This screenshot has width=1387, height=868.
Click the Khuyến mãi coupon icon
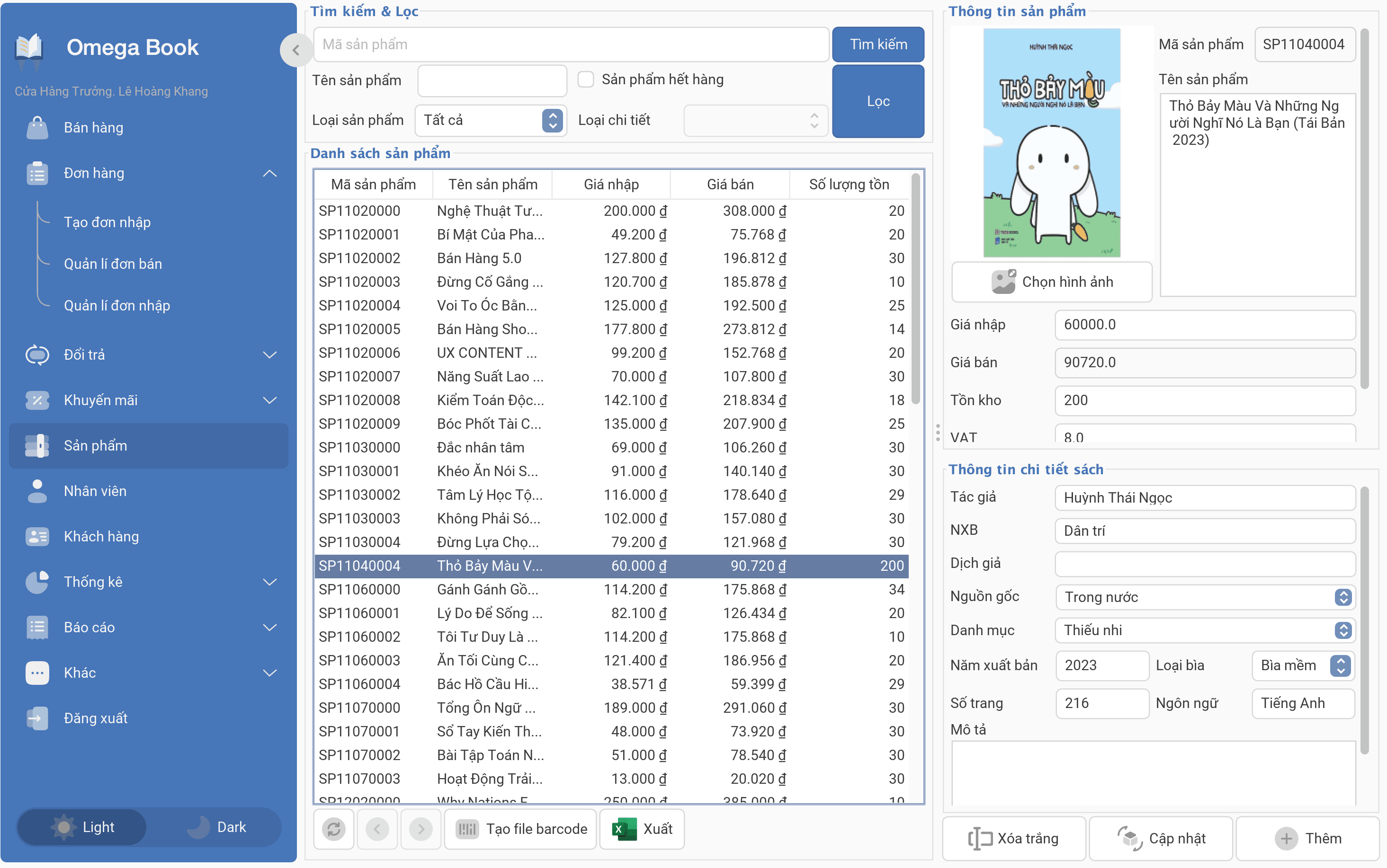pyautogui.click(x=37, y=400)
